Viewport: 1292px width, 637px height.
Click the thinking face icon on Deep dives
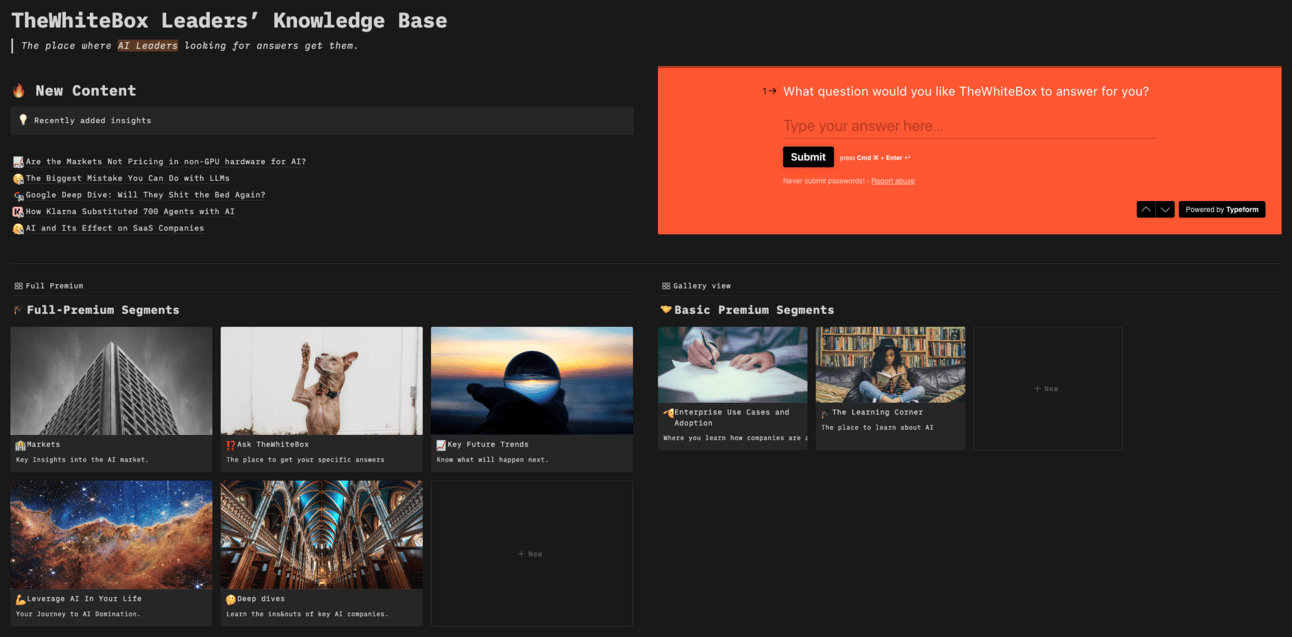click(x=231, y=599)
